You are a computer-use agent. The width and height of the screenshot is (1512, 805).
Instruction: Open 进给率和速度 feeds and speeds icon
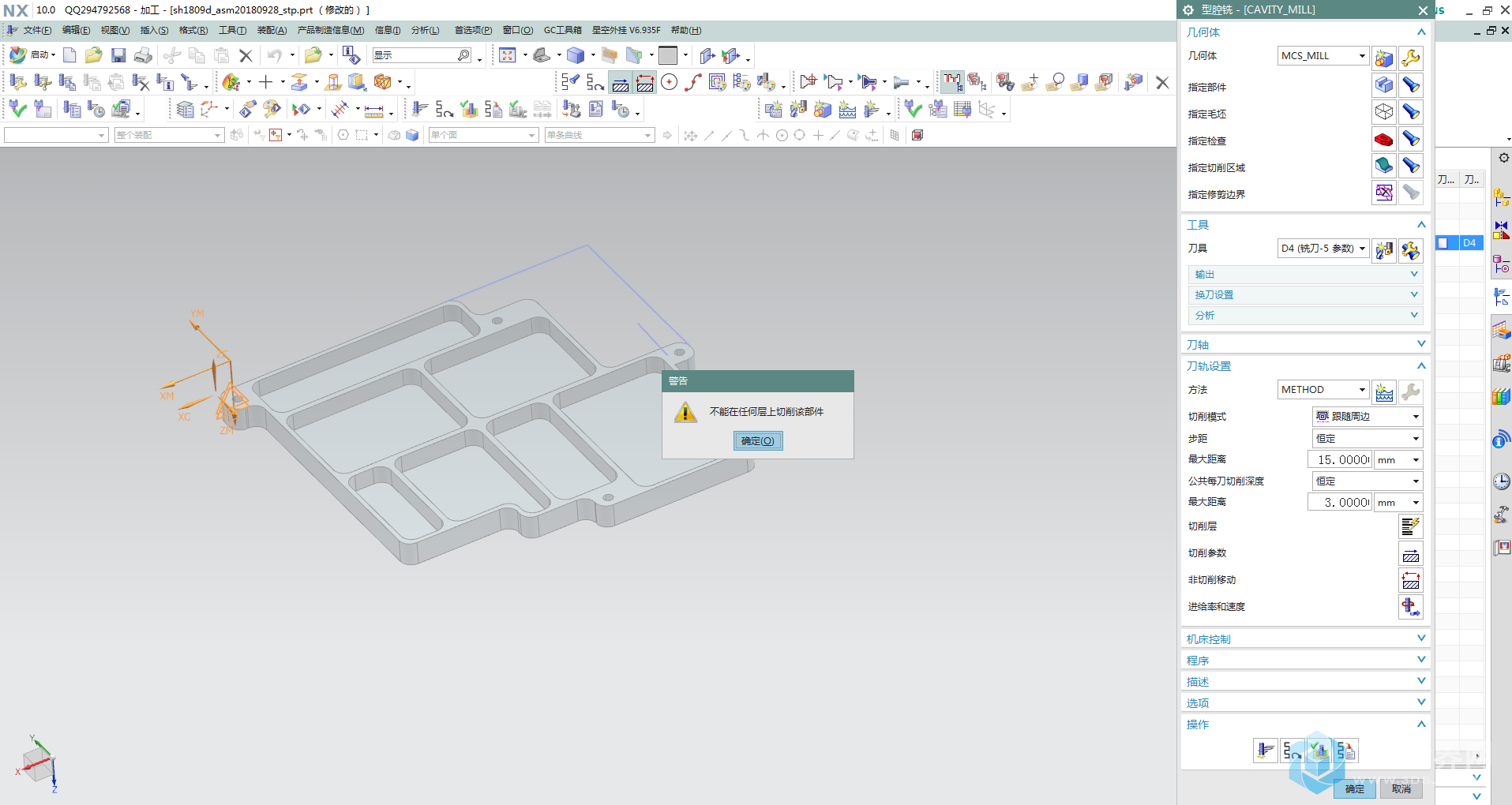pyautogui.click(x=1410, y=606)
